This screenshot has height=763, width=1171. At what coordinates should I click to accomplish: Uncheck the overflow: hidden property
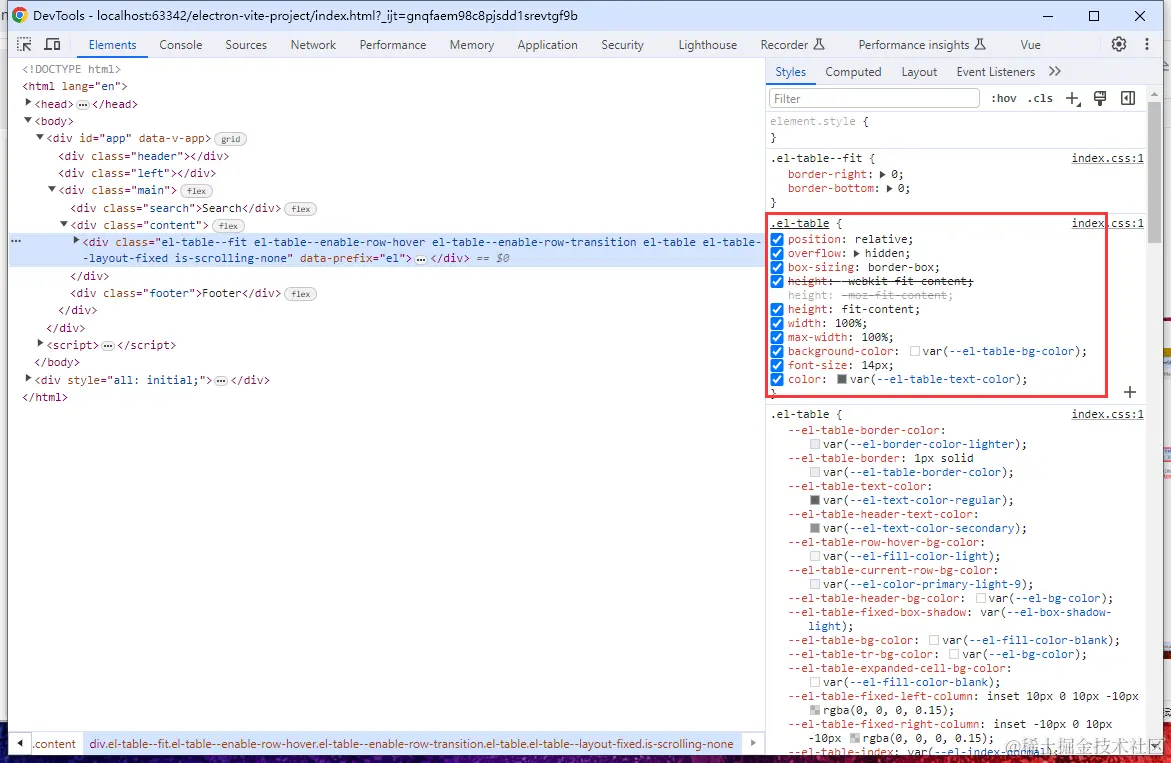[777, 254]
